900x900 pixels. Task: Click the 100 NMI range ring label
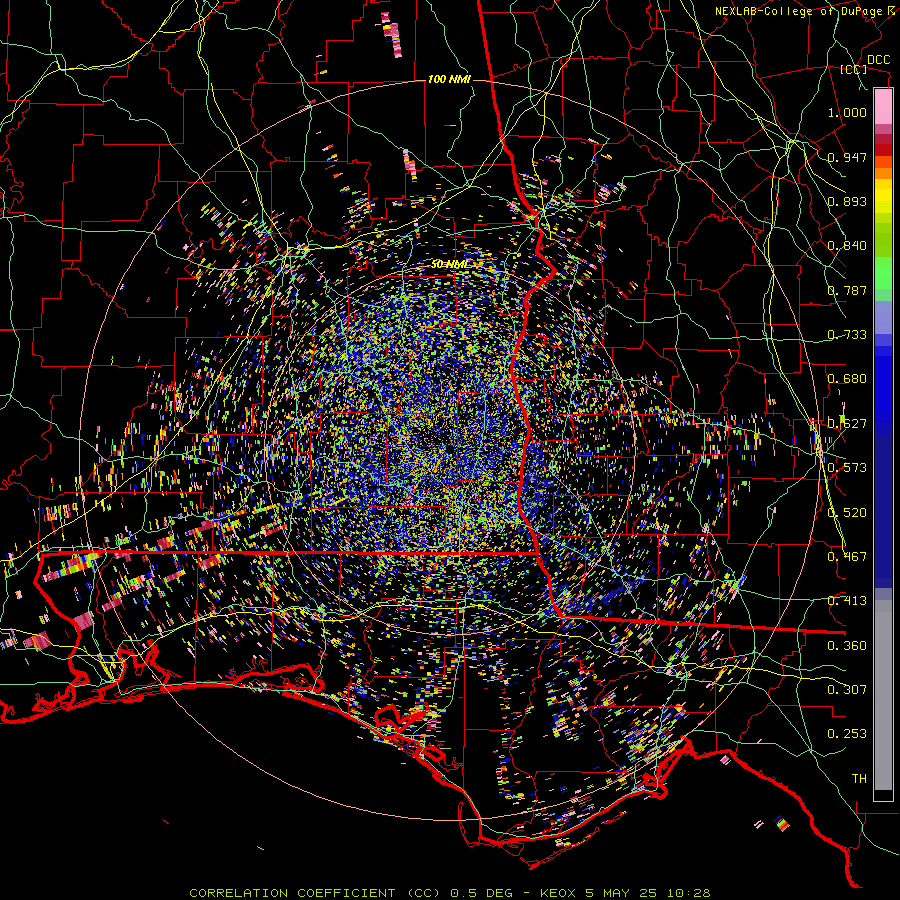[449, 79]
